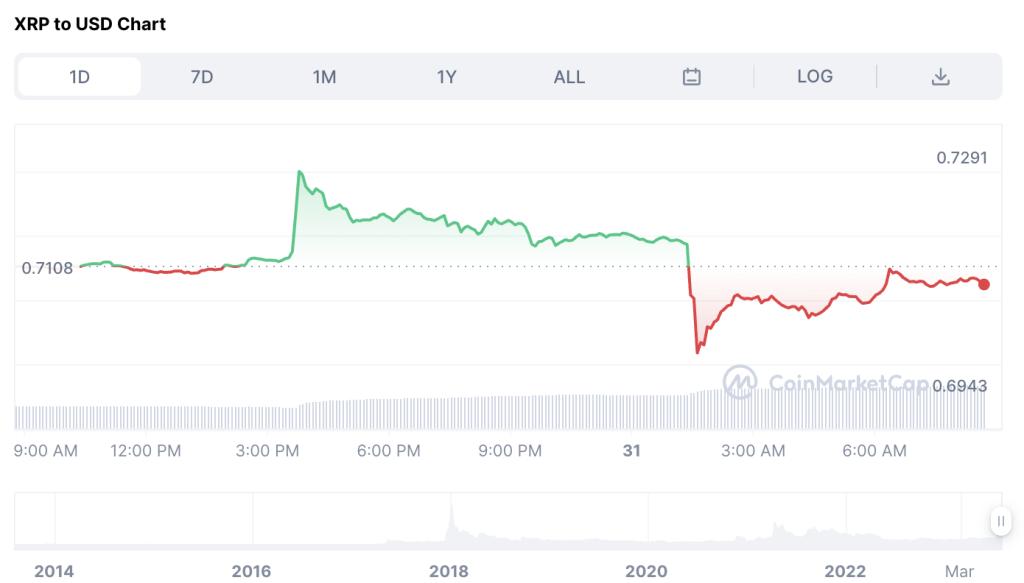Click the red current-price dot on the chart

[984, 284]
